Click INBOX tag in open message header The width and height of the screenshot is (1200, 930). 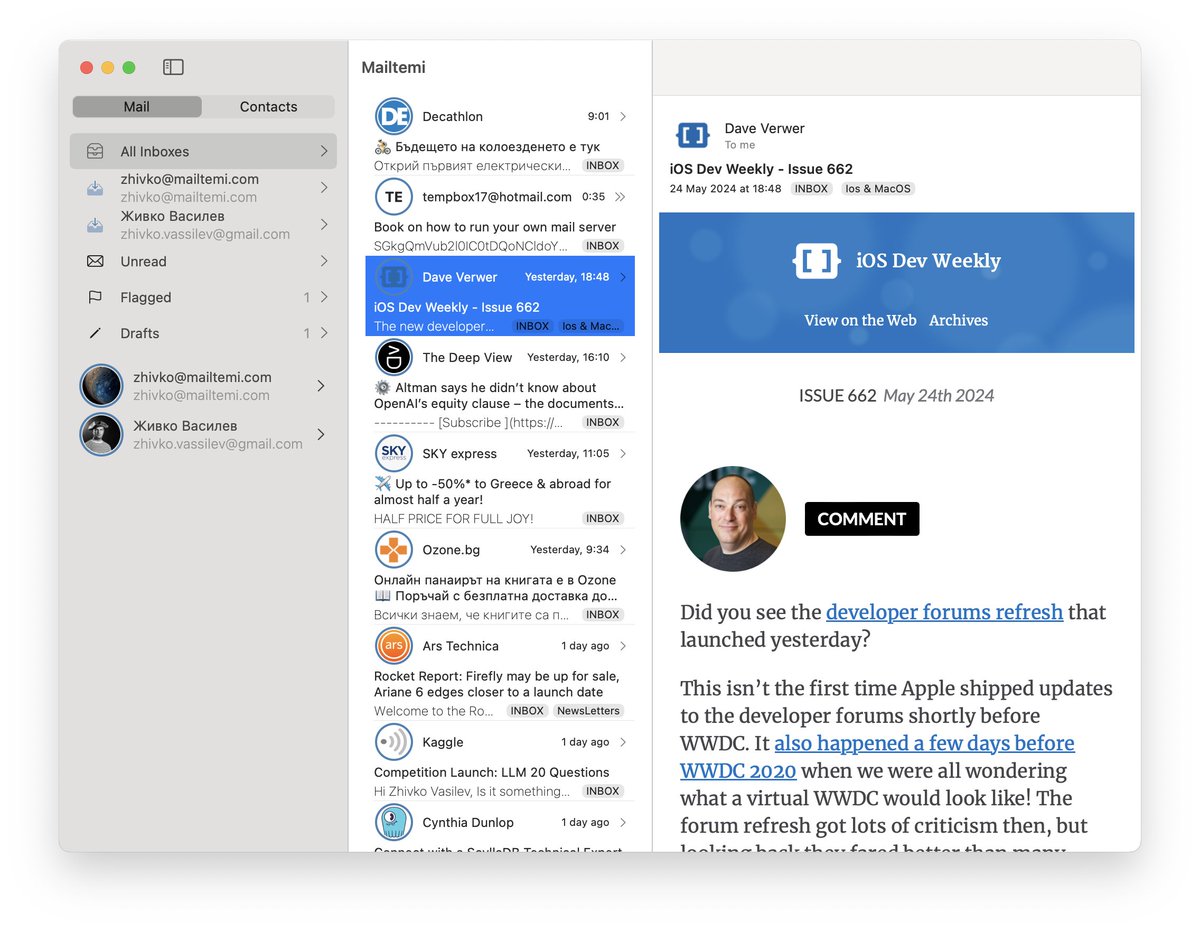tap(811, 188)
